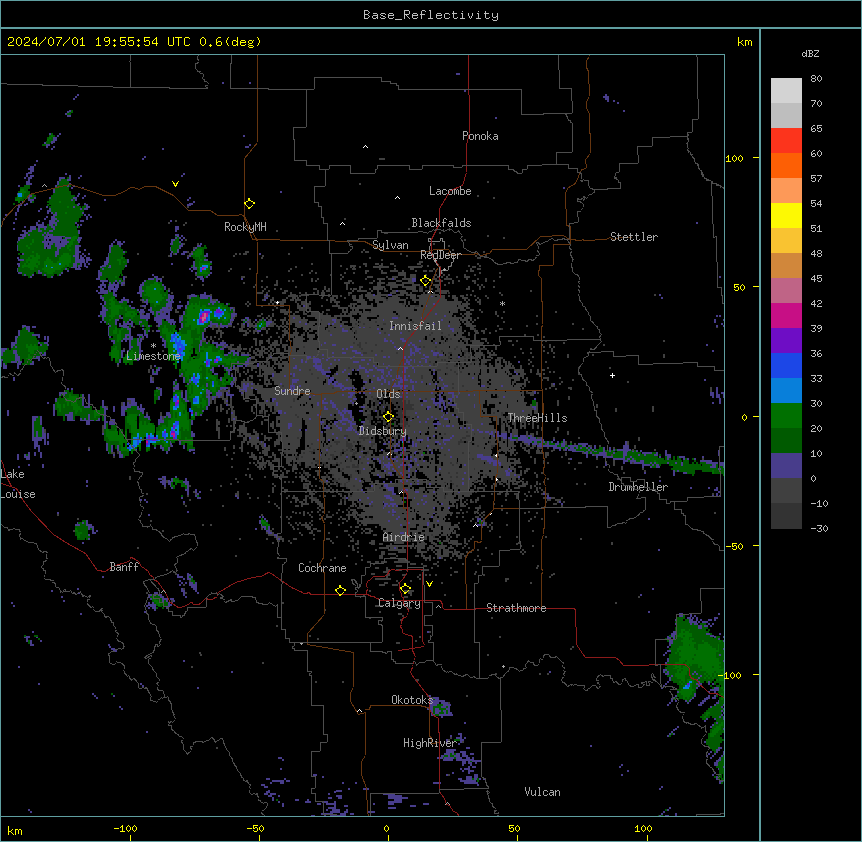Click the dark green 10-20 dBZ legend swatch
This screenshot has height=842, width=862.
click(786, 440)
